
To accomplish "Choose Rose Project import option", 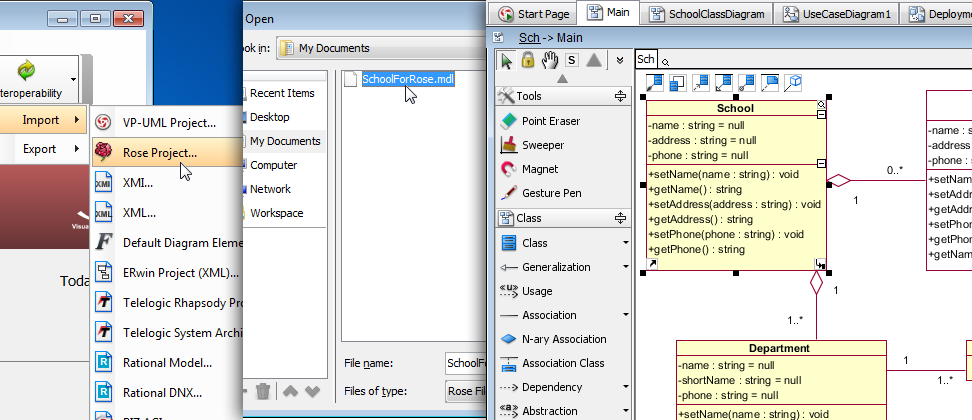I will point(167,152).
